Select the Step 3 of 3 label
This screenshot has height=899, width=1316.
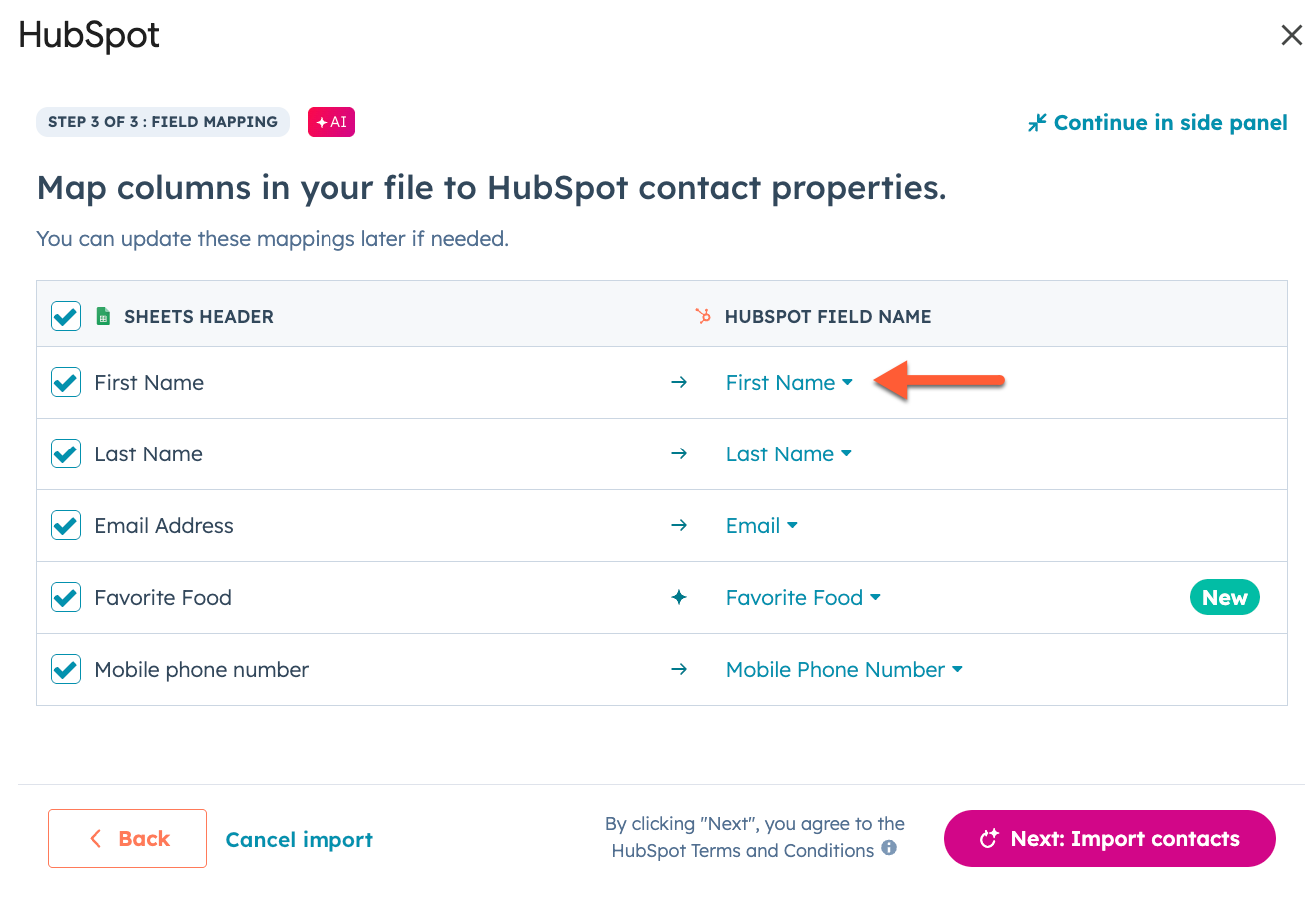[162, 121]
